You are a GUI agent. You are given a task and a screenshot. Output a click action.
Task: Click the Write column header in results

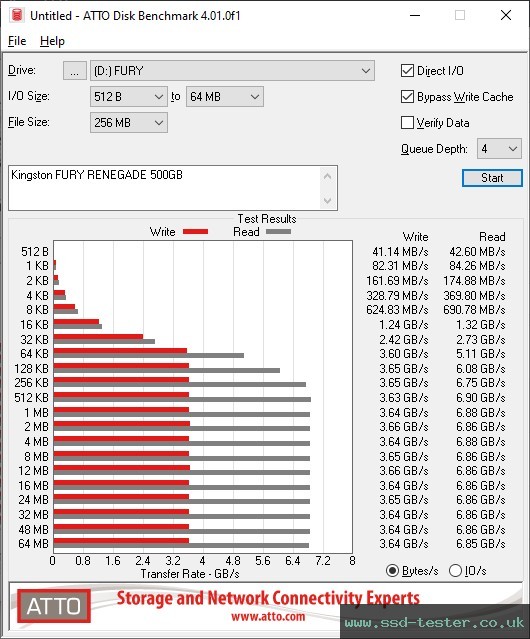coord(416,237)
